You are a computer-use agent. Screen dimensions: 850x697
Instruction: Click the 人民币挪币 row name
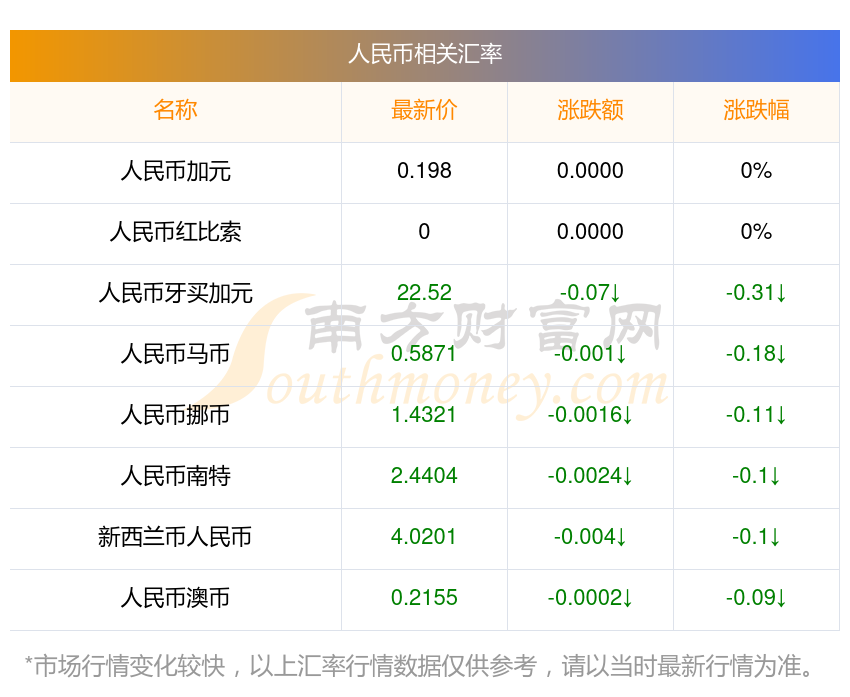pos(175,415)
